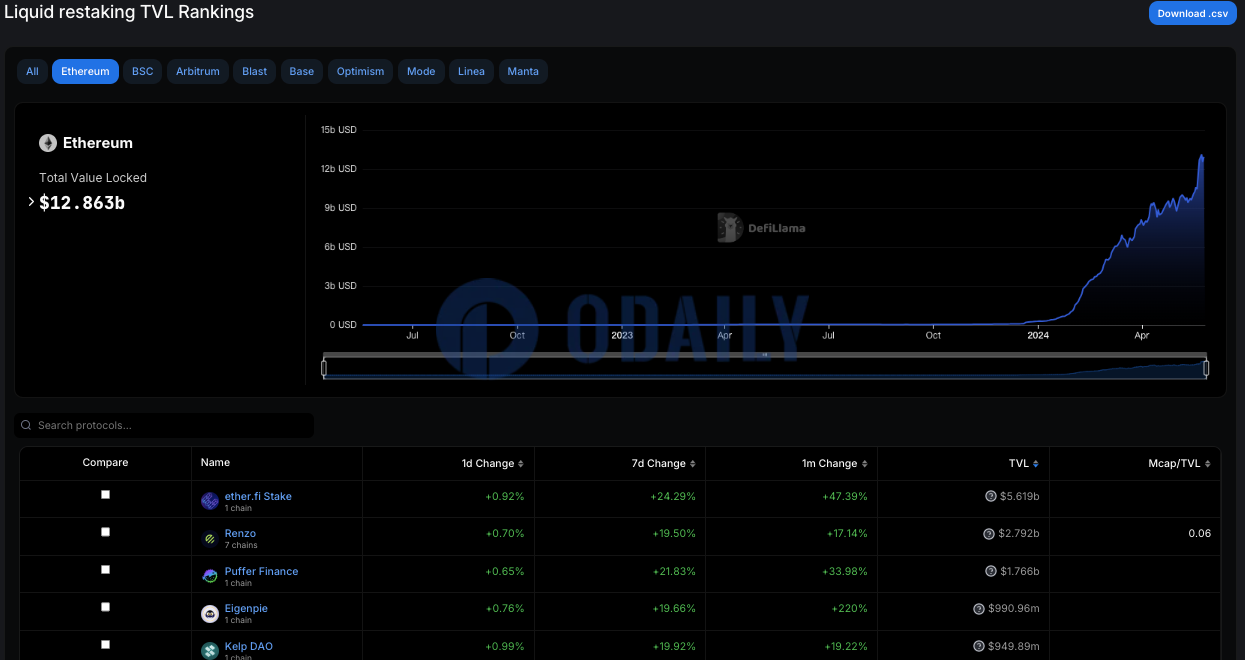Screen dimensions: 1245x660
Task: Switch to the BSC tab
Action: [x=143, y=72]
